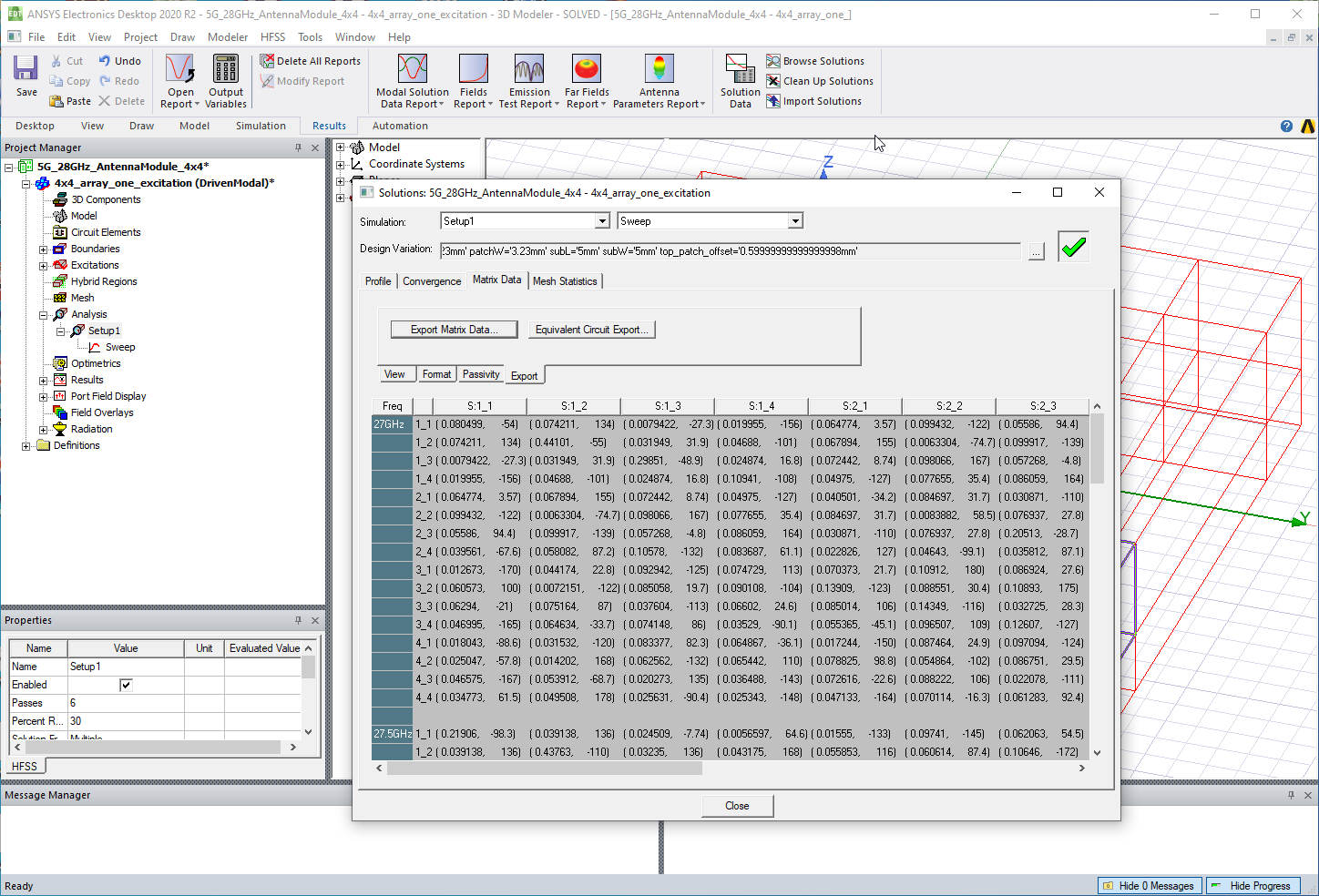
Task: Click the Copy toolbar icon
Action: [56, 81]
